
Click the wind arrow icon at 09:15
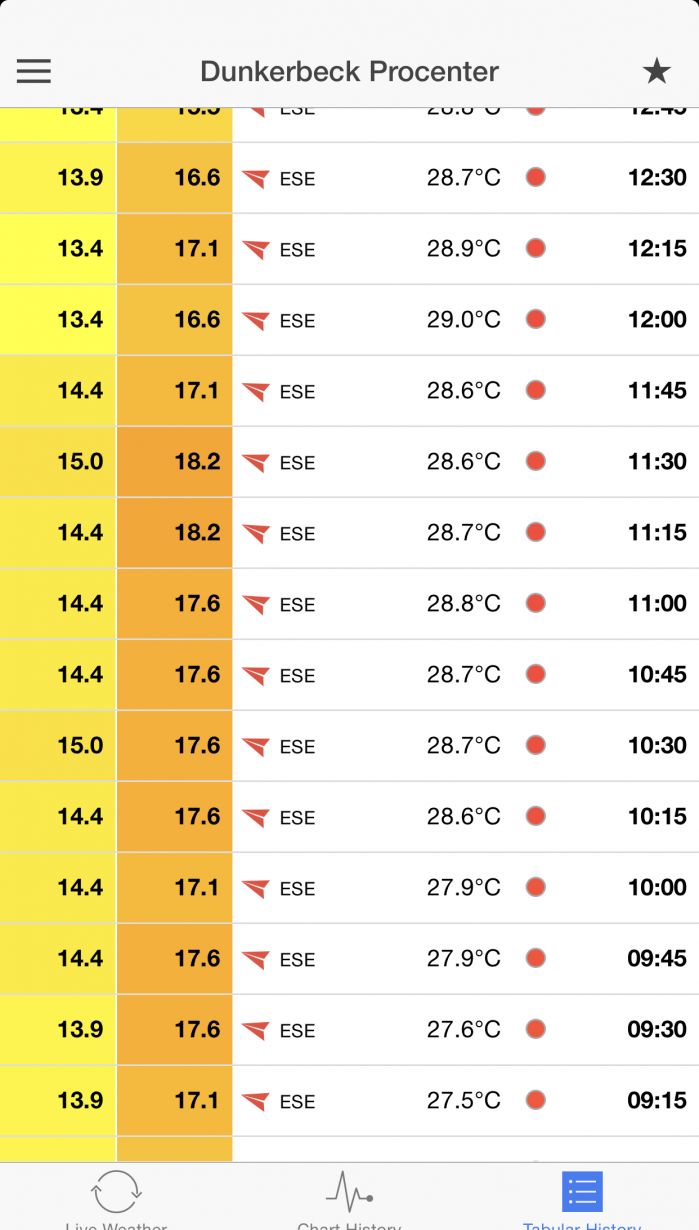(256, 1101)
